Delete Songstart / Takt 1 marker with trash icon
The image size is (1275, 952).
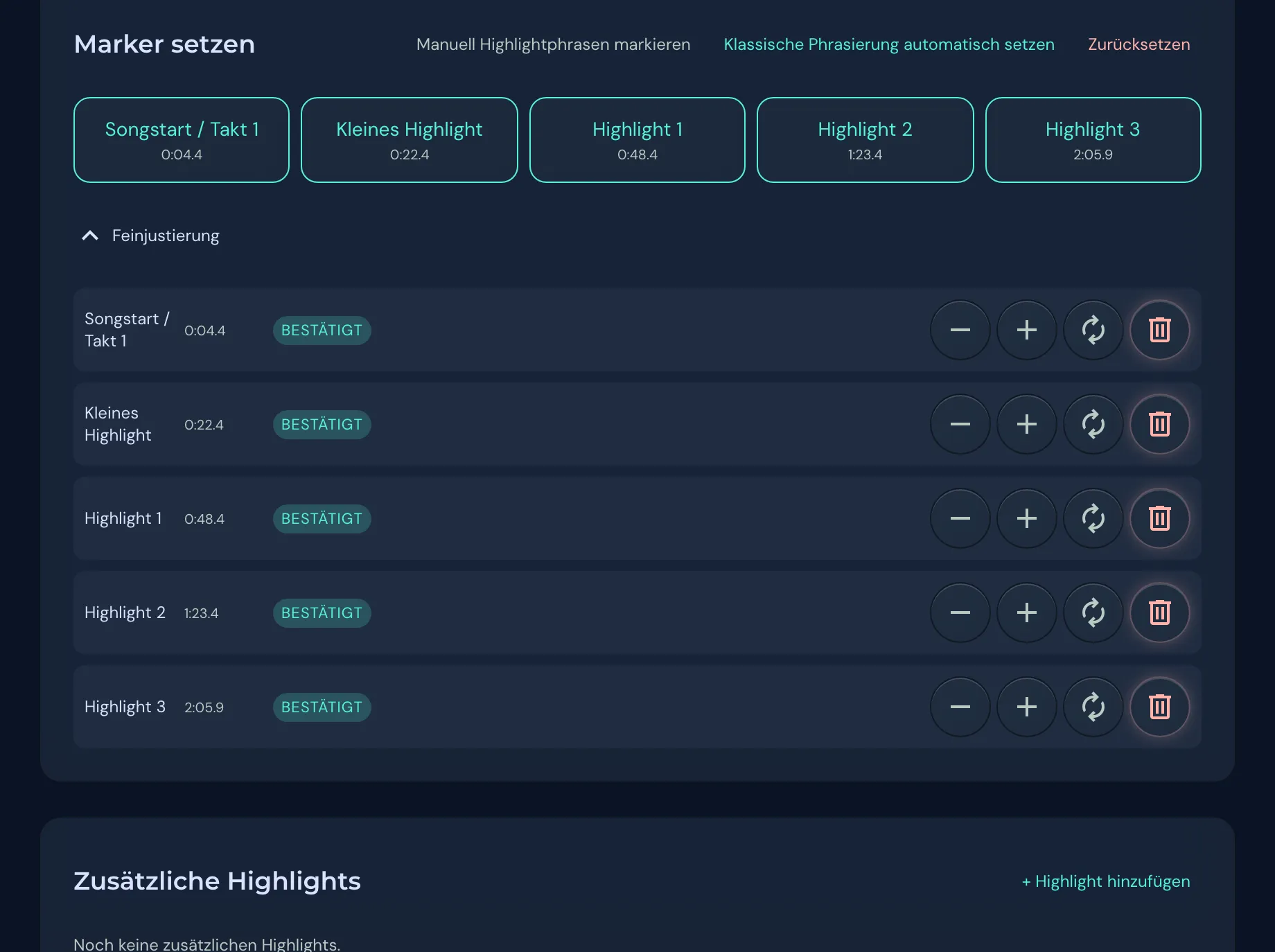point(1159,330)
